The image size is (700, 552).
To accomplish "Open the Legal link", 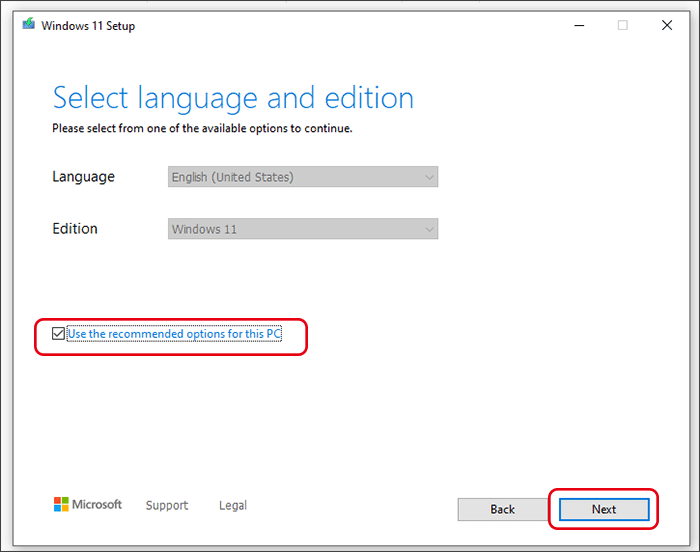I will (233, 505).
